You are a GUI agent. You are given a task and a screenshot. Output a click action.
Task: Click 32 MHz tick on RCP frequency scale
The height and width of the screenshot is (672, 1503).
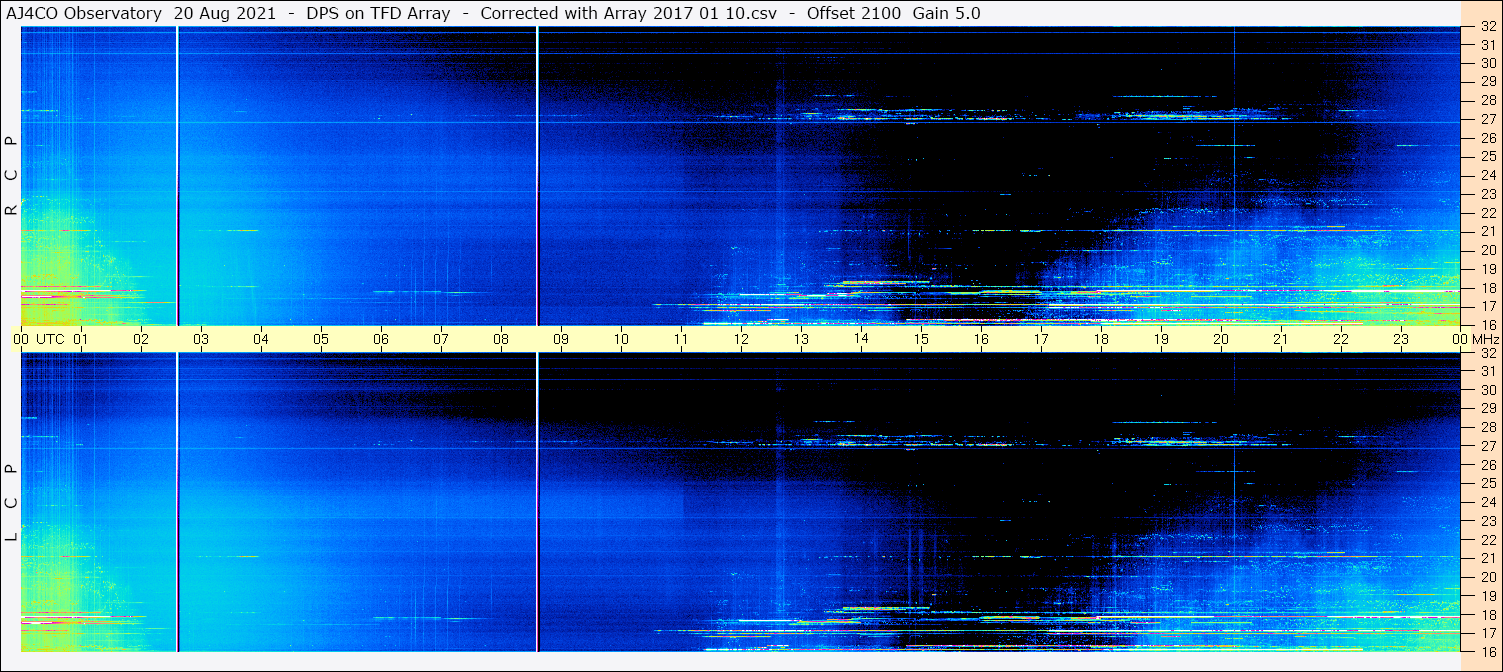click(x=1487, y=27)
